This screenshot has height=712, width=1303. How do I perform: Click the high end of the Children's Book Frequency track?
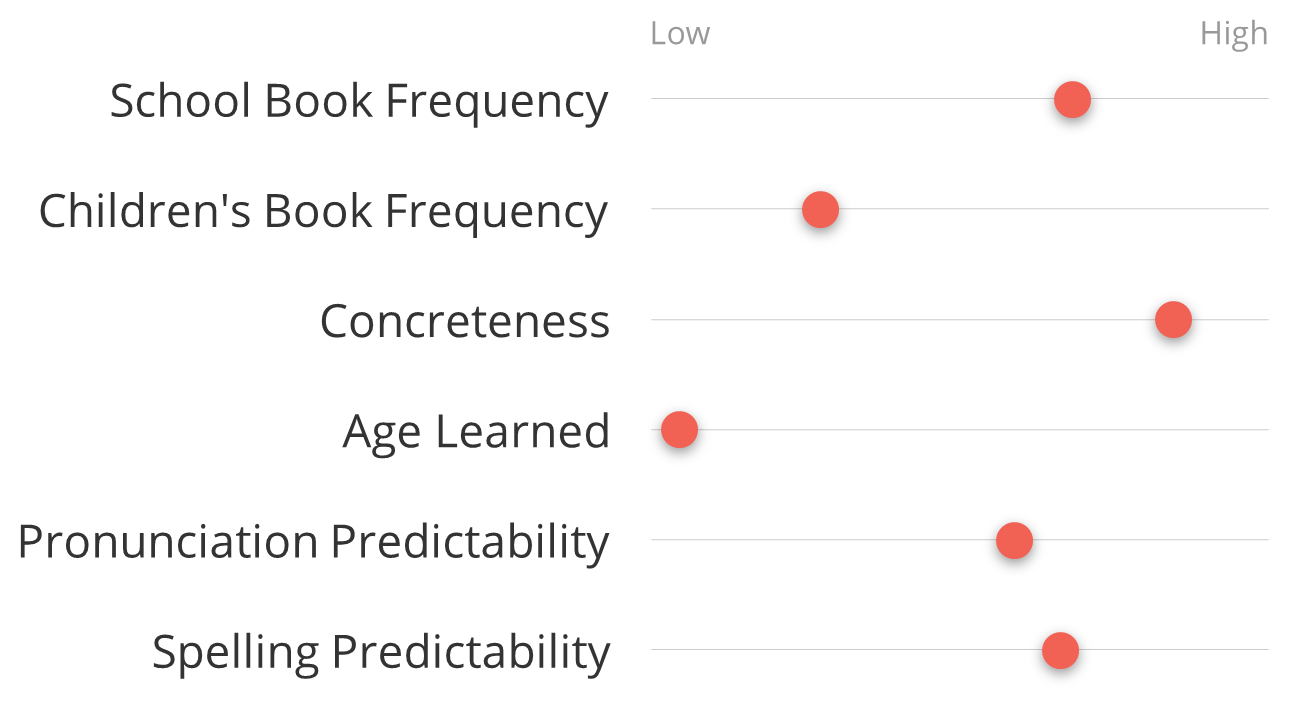point(1262,209)
